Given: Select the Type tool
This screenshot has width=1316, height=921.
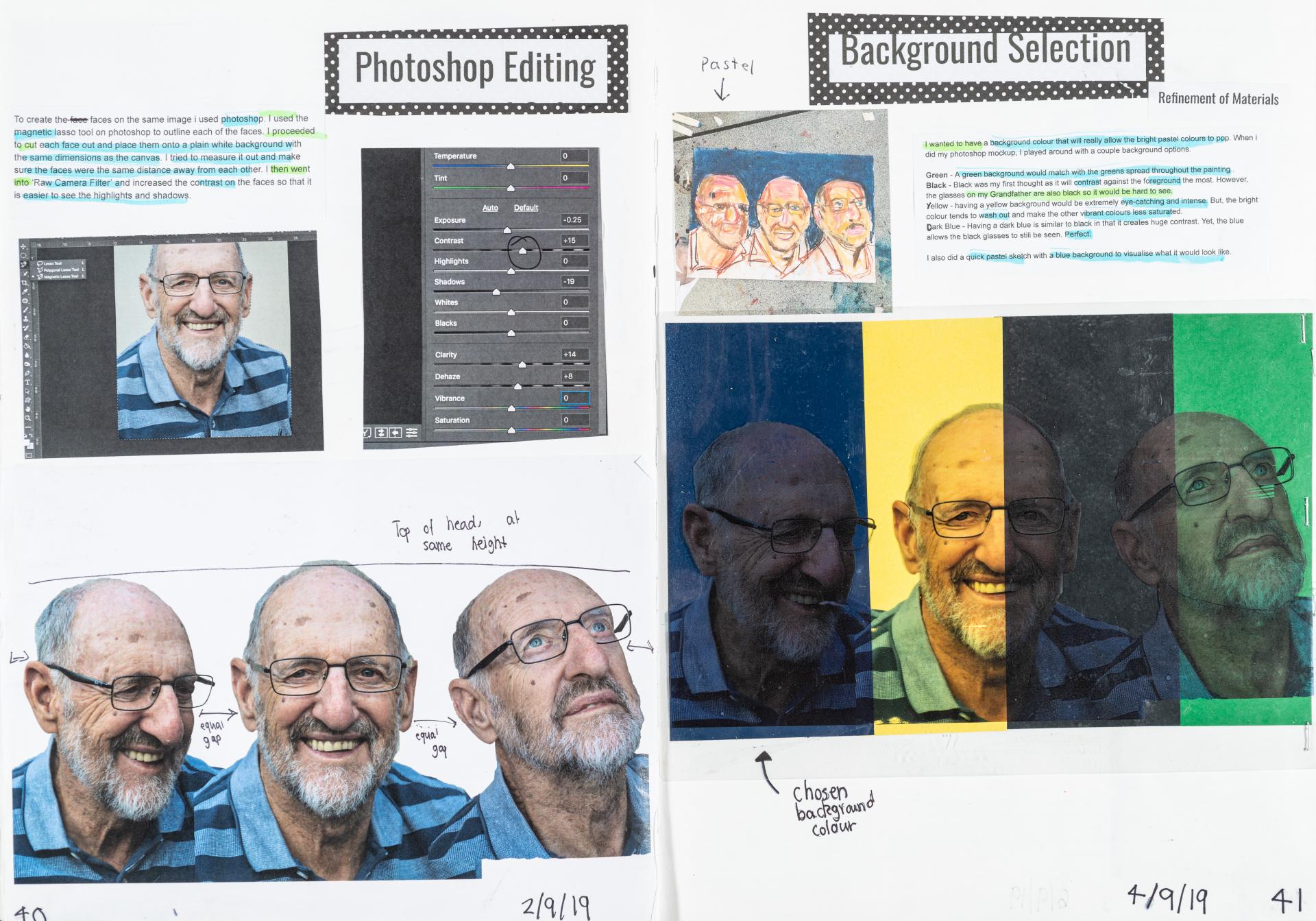Looking at the screenshot, I should tap(27, 382).
